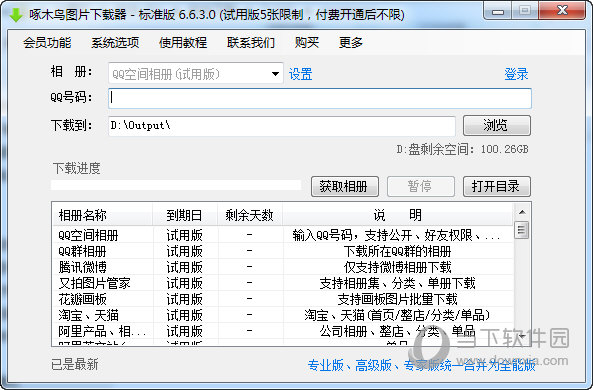
Task: Open the 会员功能 menu
Action: point(47,42)
